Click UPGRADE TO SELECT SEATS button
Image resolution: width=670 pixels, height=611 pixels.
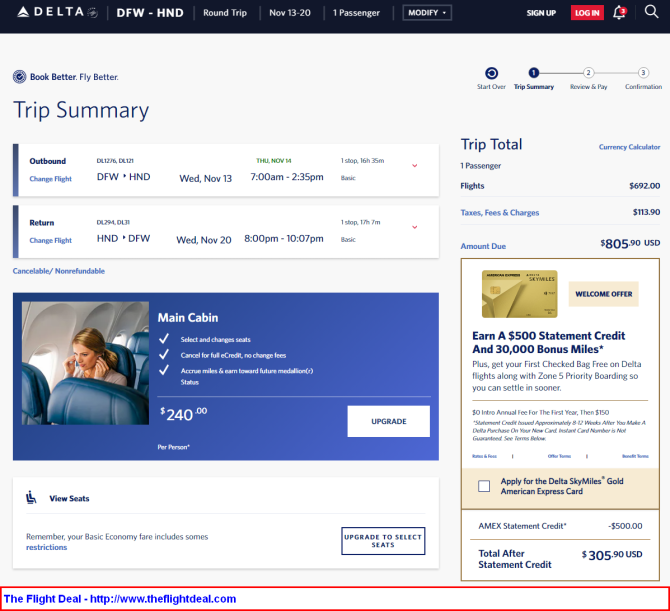pos(383,541)
